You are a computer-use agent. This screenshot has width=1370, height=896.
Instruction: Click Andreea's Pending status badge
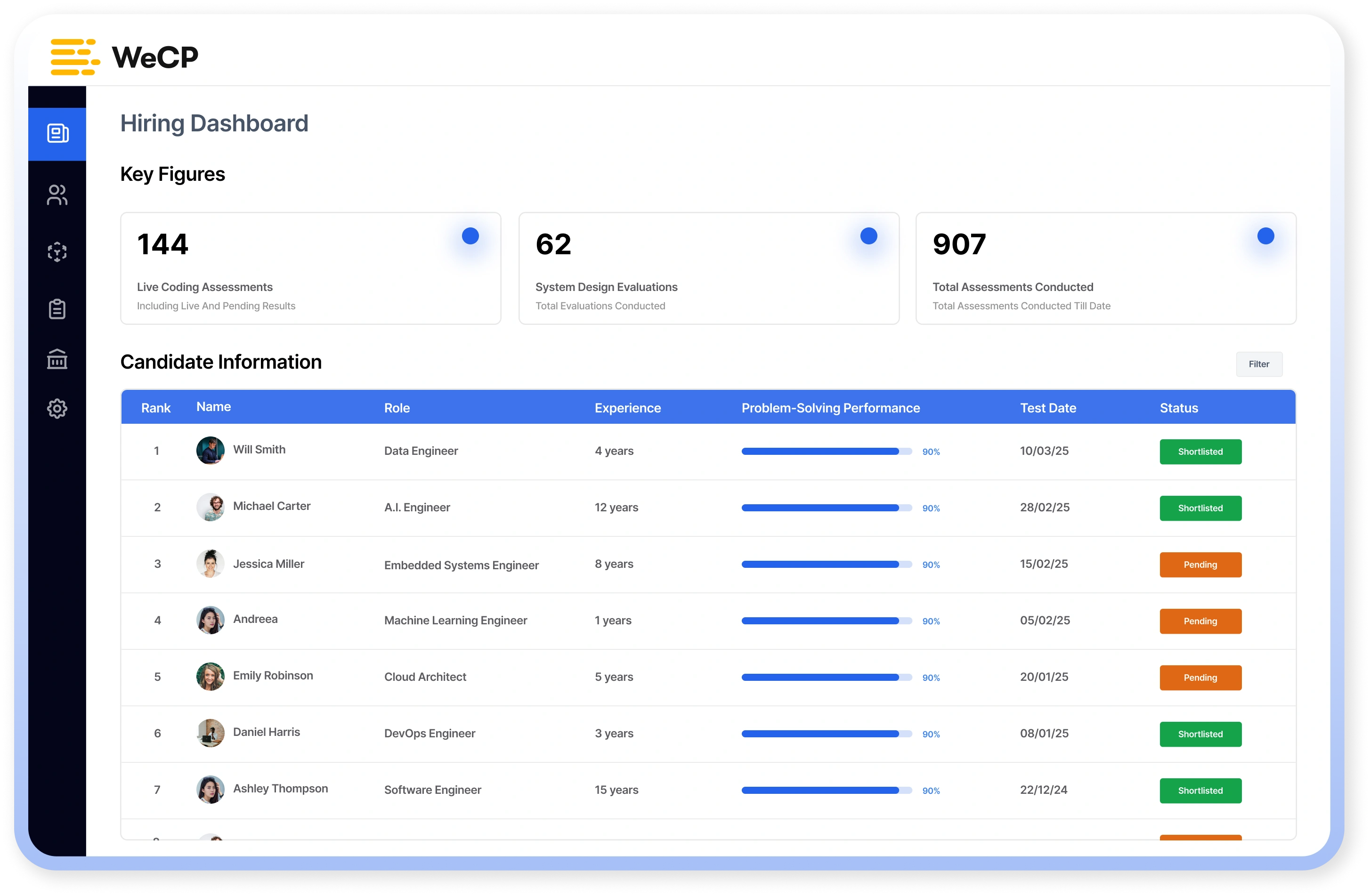pos(1200,621)
